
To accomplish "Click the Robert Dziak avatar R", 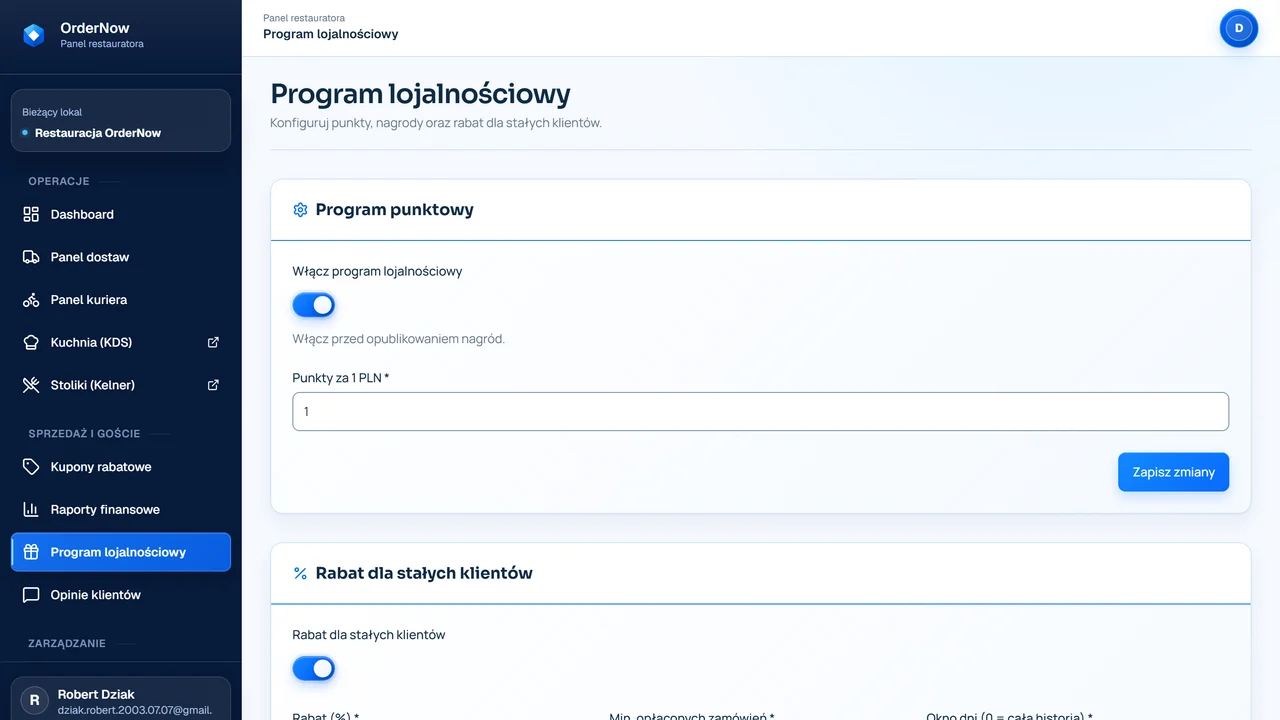I will pos(35,701).
